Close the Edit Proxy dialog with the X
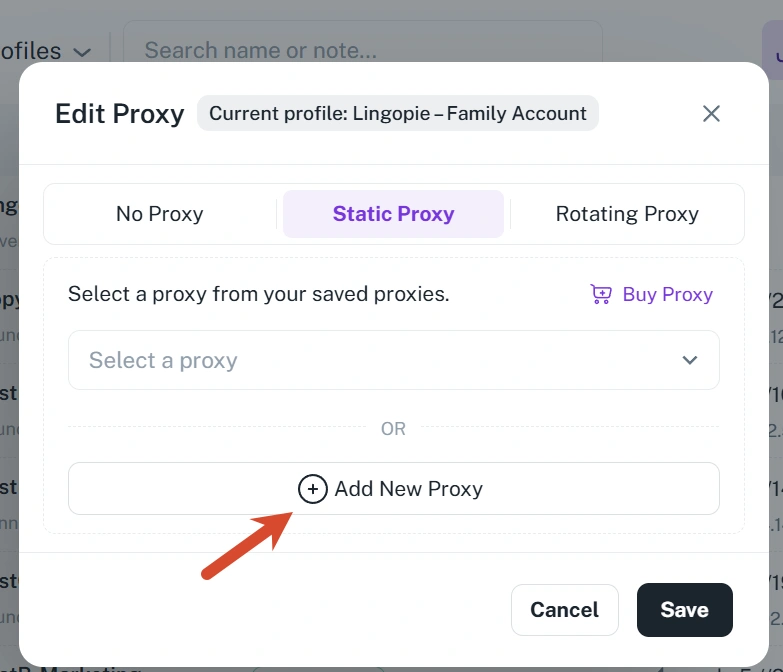783x672 pixels. (711, 113)
